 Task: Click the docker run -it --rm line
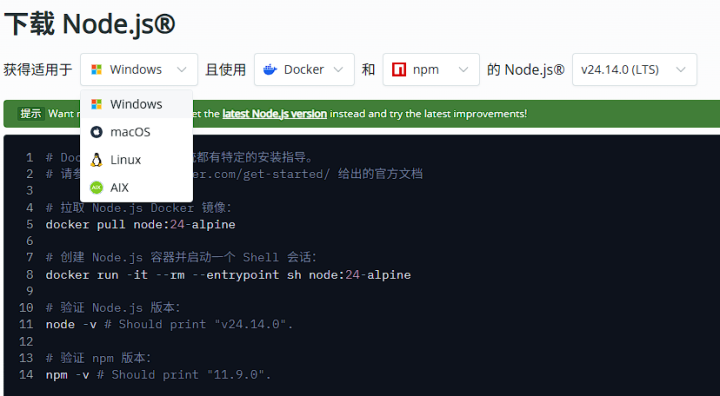(x=228, y=275)
